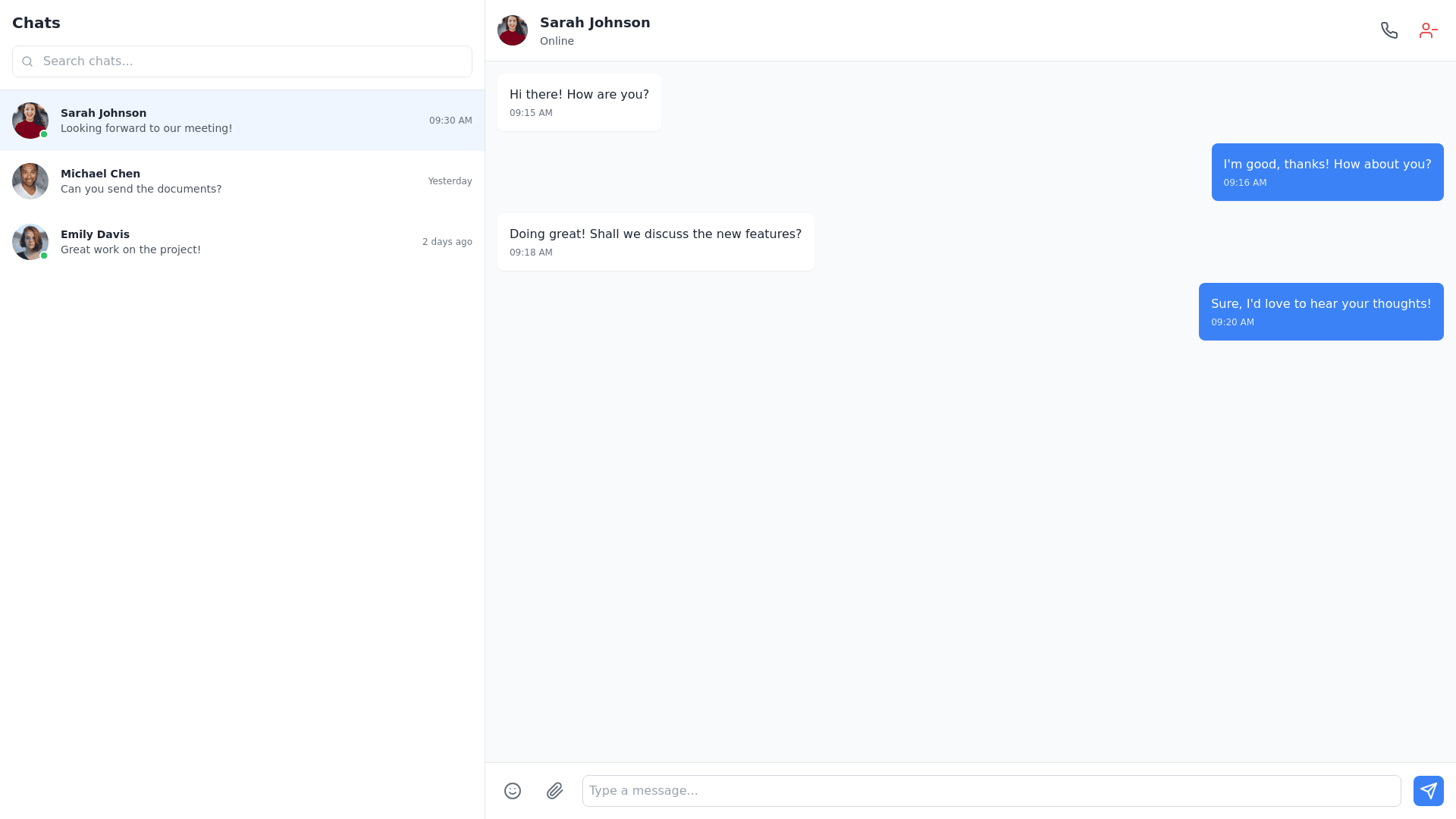Click the remove contact icon
1456x819 pixels.
point(1428,30)
